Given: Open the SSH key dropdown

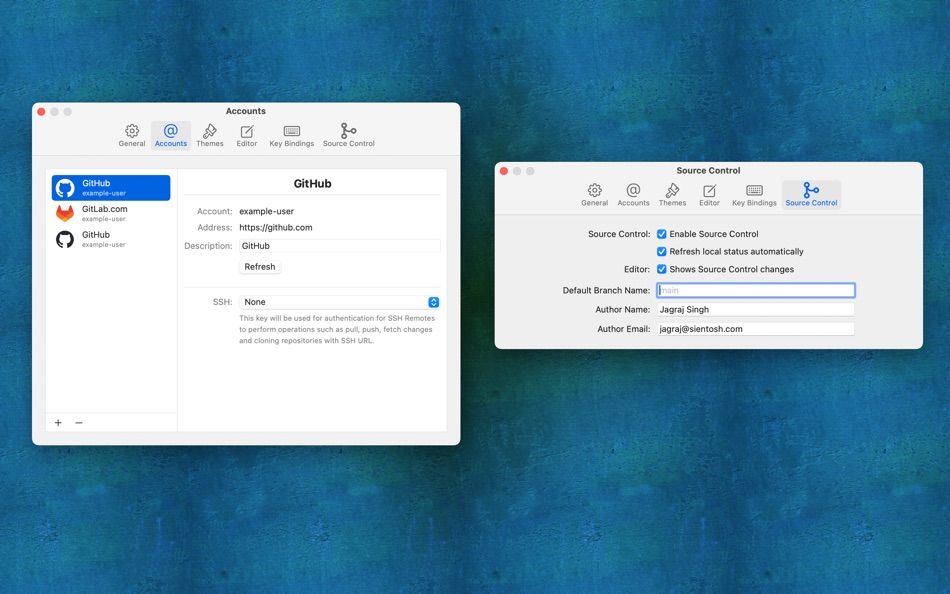Looking at the screenshot, I should tap(339, 302).
